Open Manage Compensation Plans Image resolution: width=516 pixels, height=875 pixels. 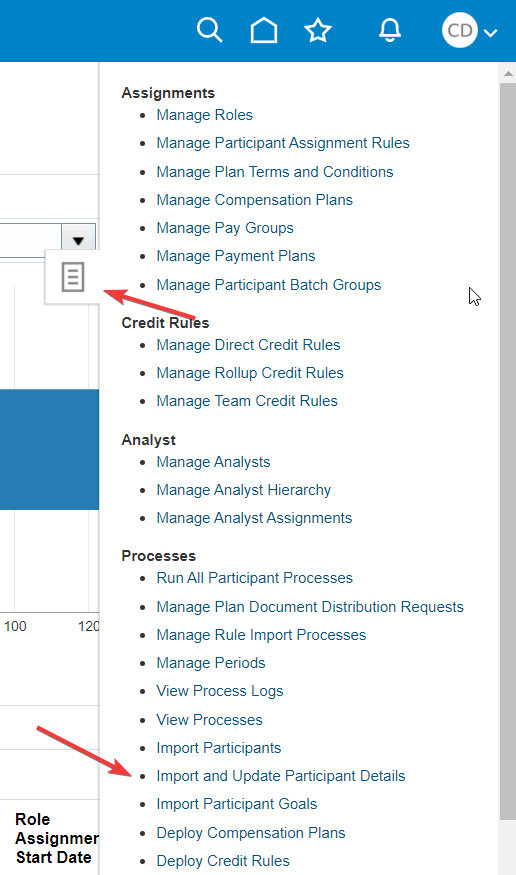[x=254, y=200]
